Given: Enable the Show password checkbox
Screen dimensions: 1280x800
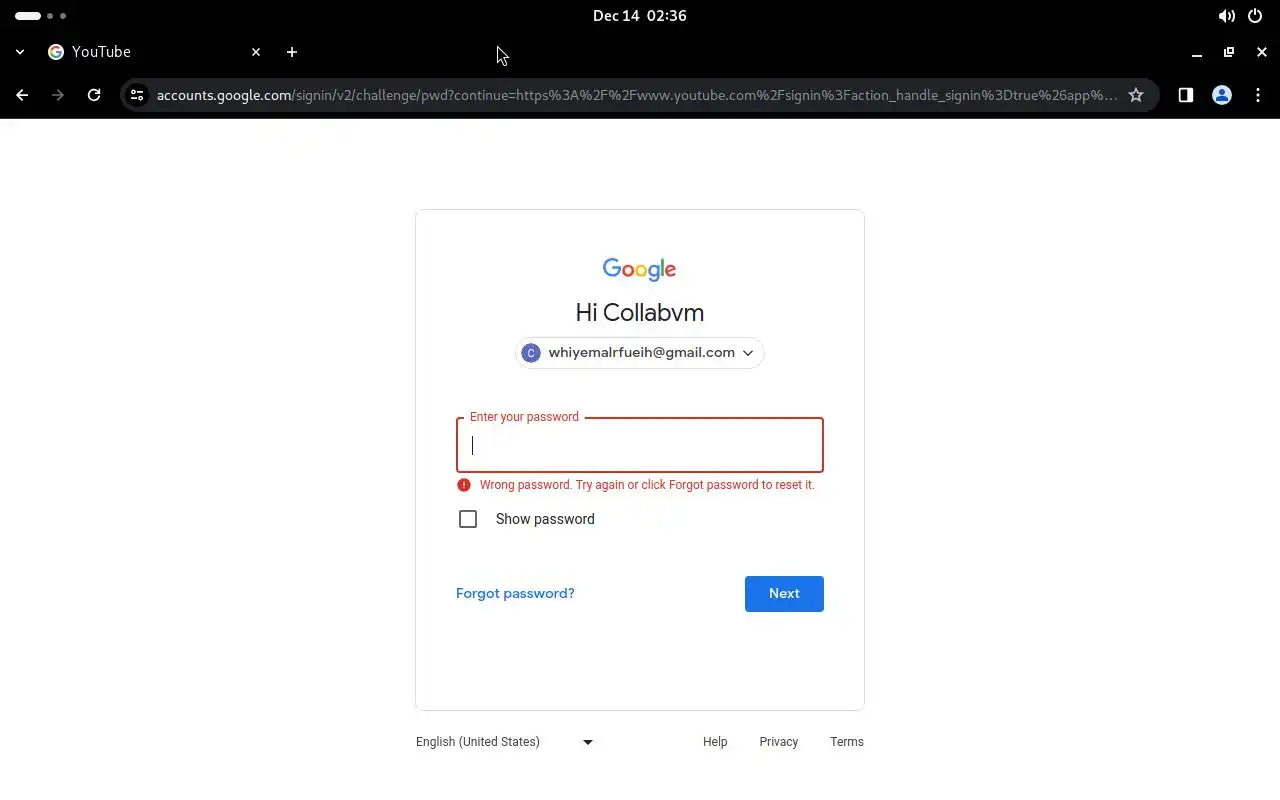Looking at the screenshot, I should point(468,519).
